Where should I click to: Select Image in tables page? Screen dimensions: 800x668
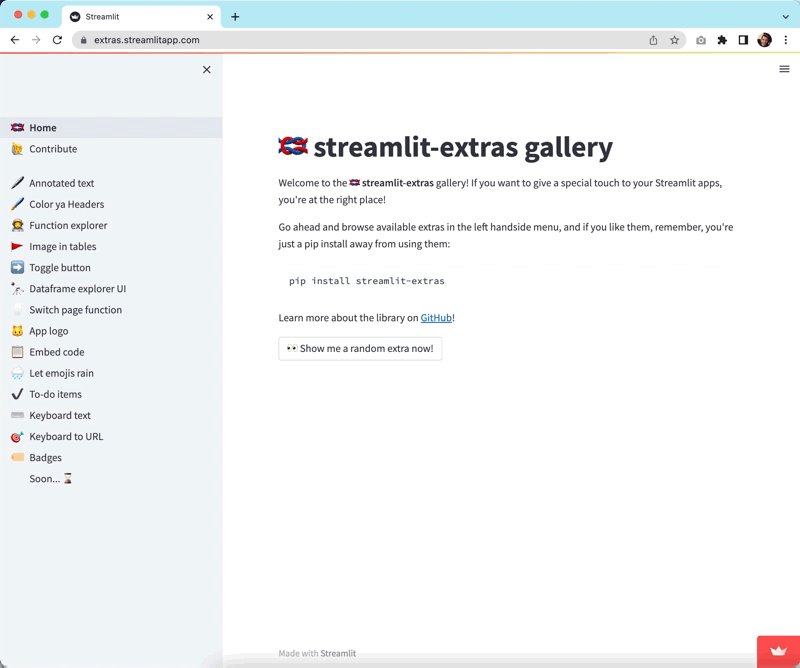(62, 246)
